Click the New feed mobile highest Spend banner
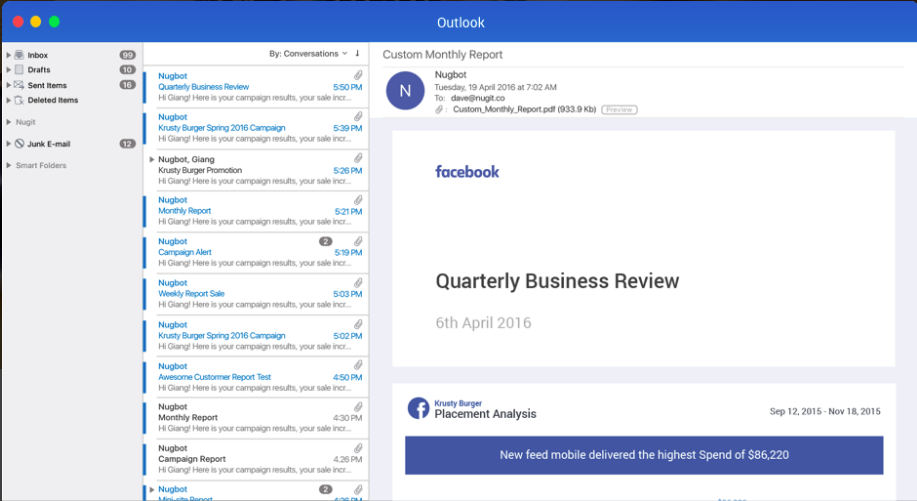The height and width of the screenshot is (501, 917). coord(644,455)
